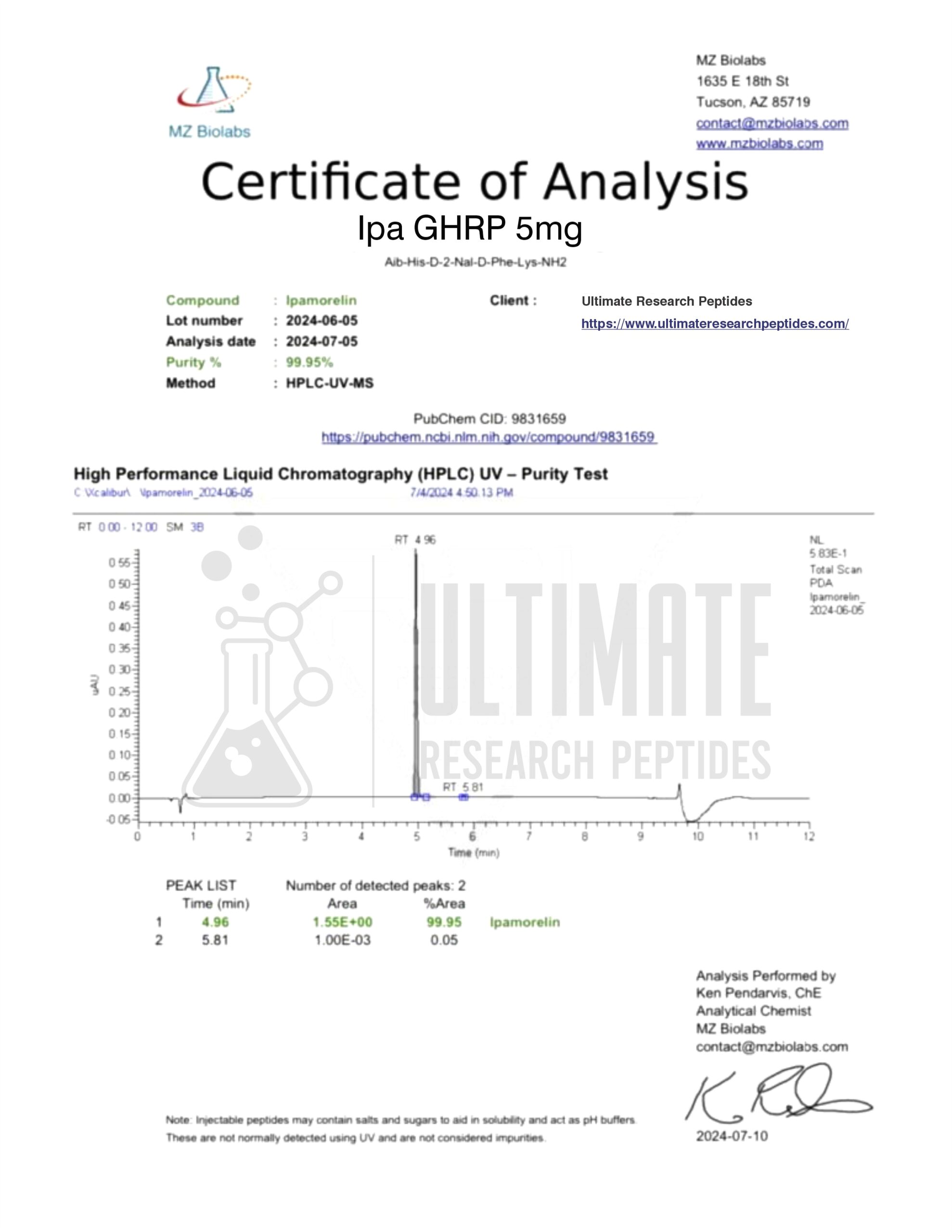The image size is (952, 1232).
Task: Click the Ipamorelin label in peak list
Action: [525, 922]
